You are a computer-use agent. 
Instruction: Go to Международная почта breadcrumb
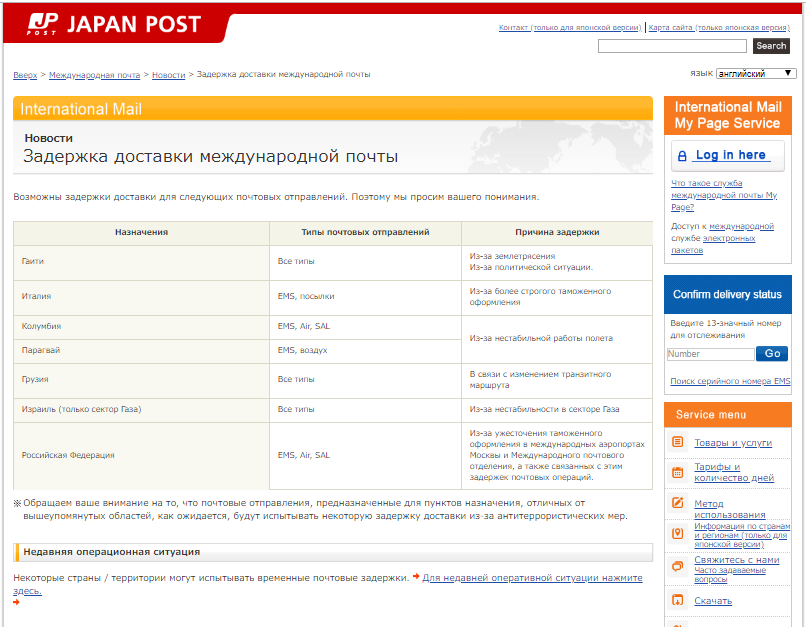pos(95,75)
